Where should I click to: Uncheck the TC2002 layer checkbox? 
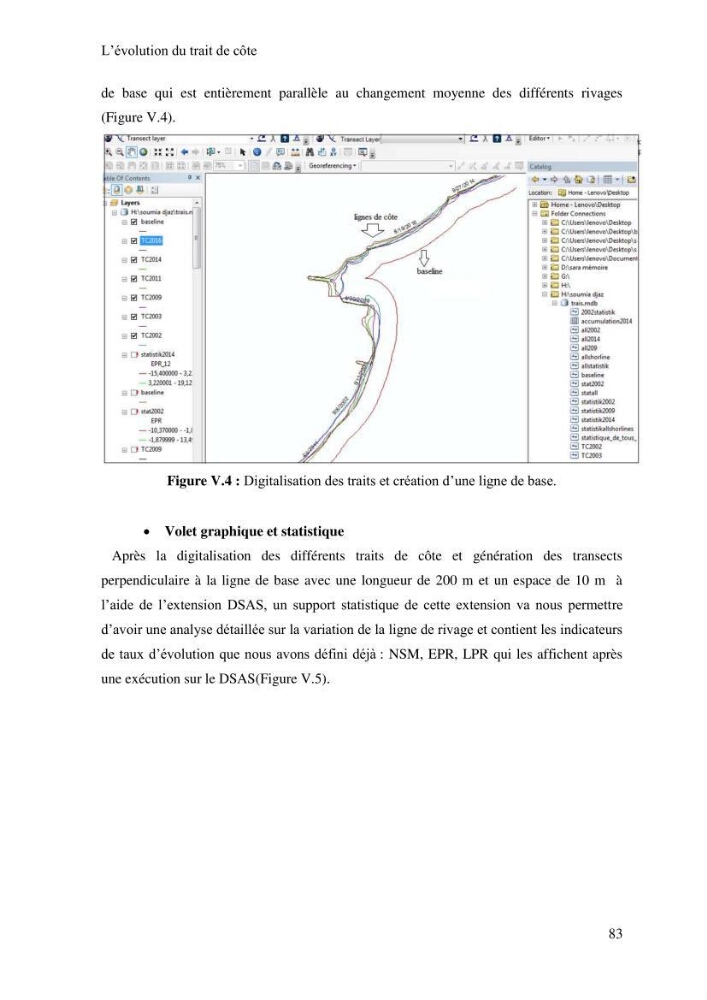134,336
